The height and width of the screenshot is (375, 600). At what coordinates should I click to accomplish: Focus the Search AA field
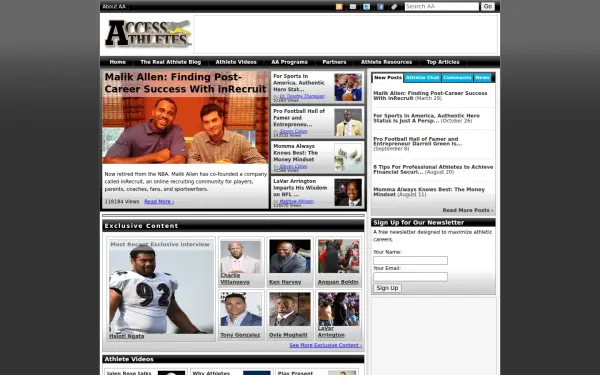click(x=442, y=7)
